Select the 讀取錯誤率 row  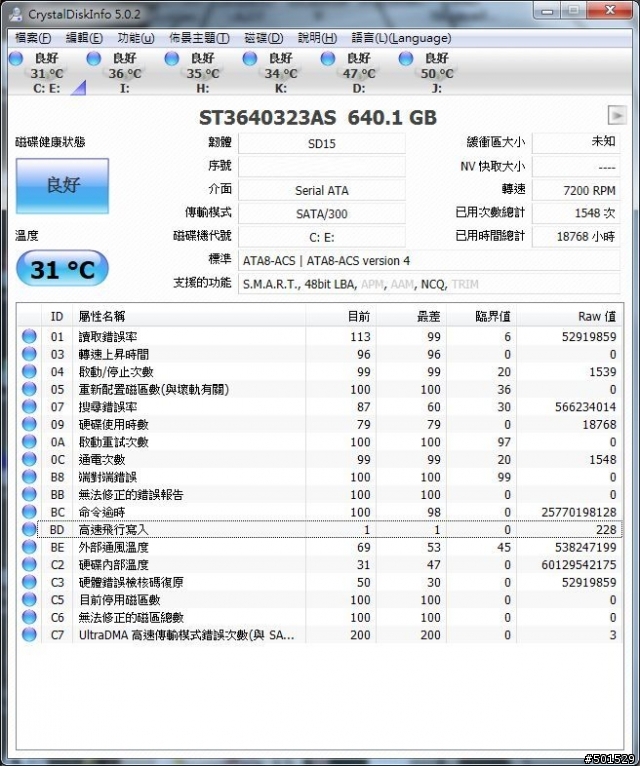click(320, 337)
